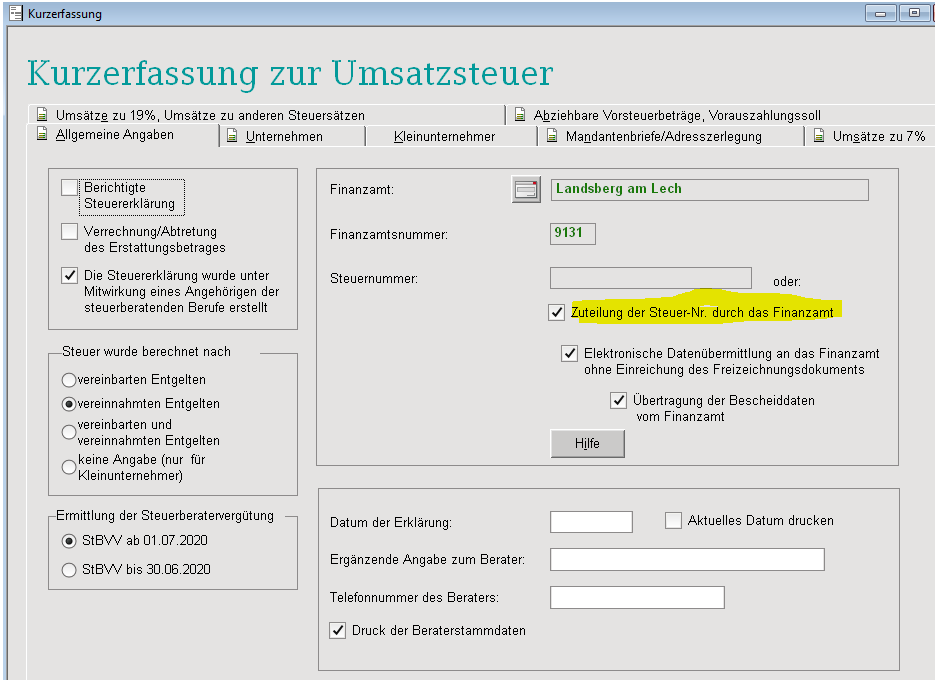Click the Steuernummer input field
This screenshot has height=680, width=935.
(650, 278)
